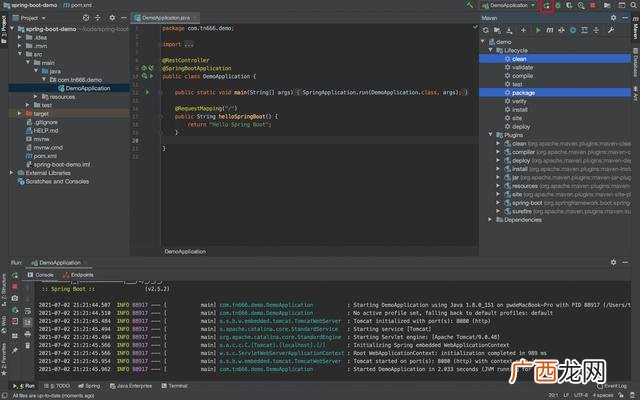This screenshot has width=640, height=400.
Task: Hide the Project tool window
Action: [x=123, y=18]
